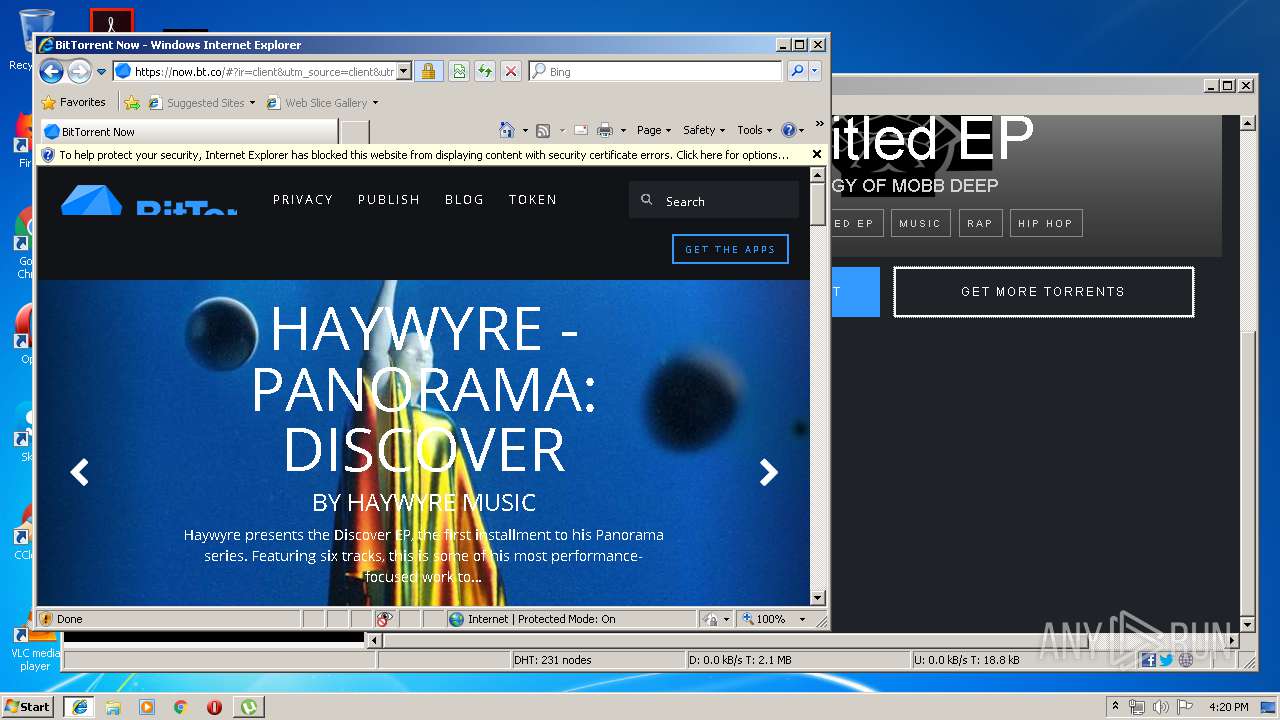Stop loading with the red X icon
Screen dimensions: 1280x720
510,71
